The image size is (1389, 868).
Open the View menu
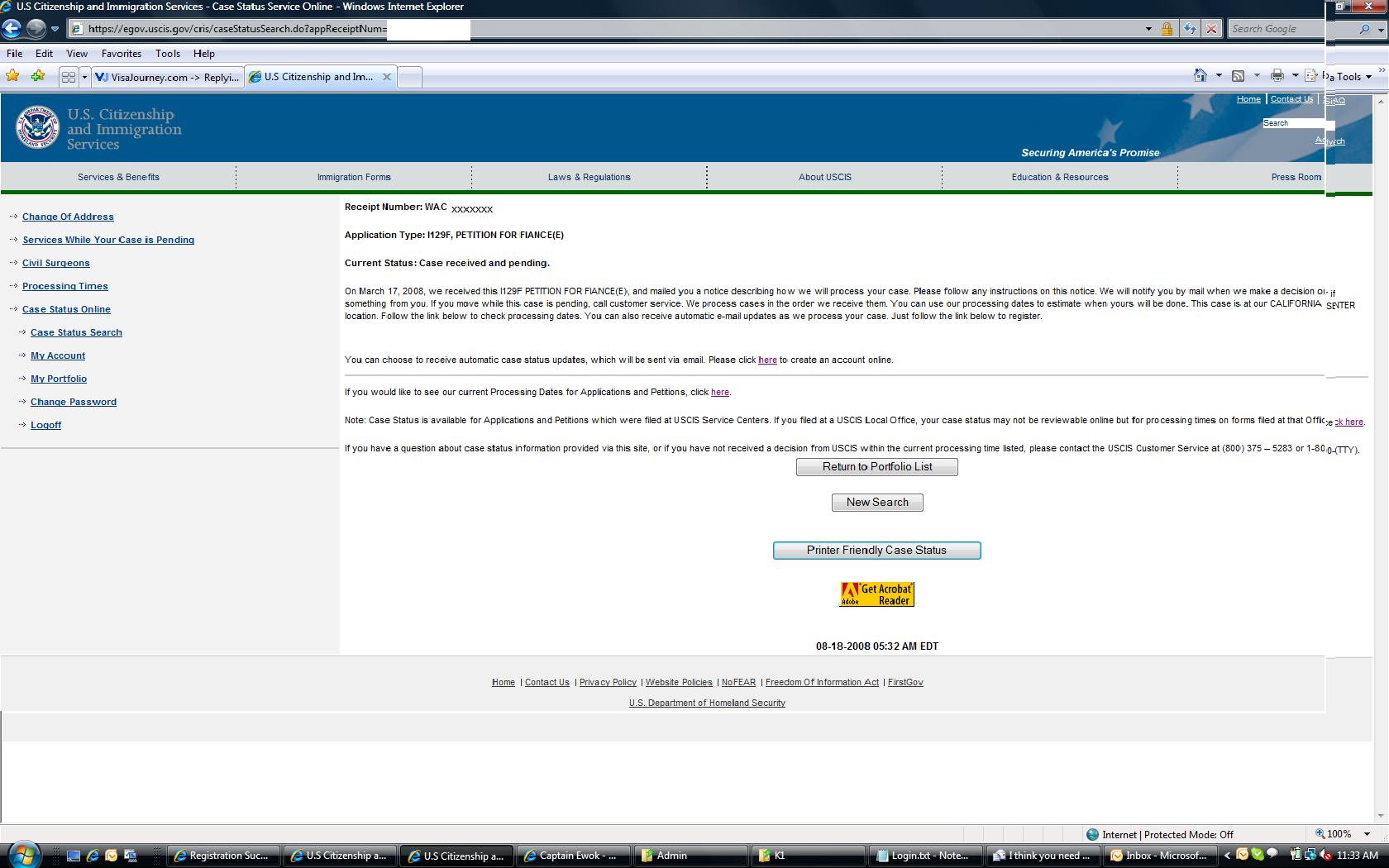(77, 53)
